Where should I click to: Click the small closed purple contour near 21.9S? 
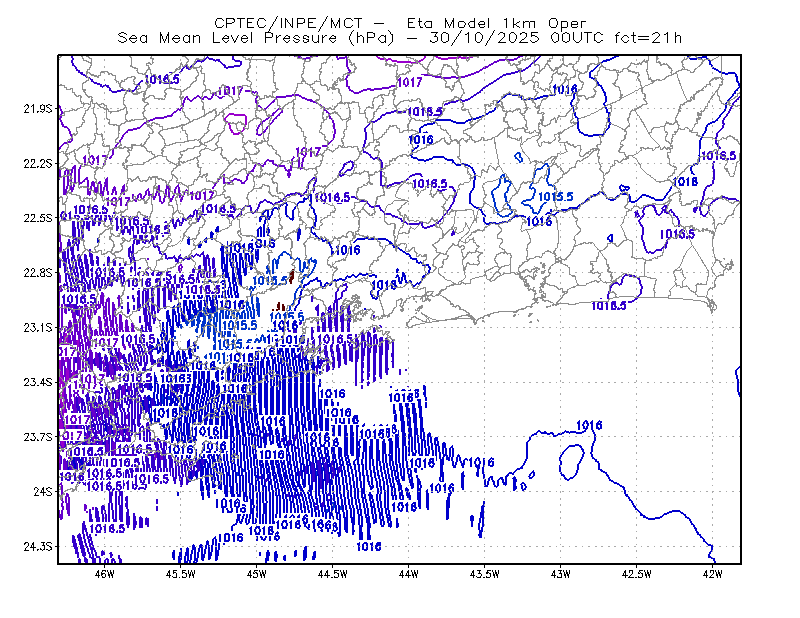[x=236, y=124]
